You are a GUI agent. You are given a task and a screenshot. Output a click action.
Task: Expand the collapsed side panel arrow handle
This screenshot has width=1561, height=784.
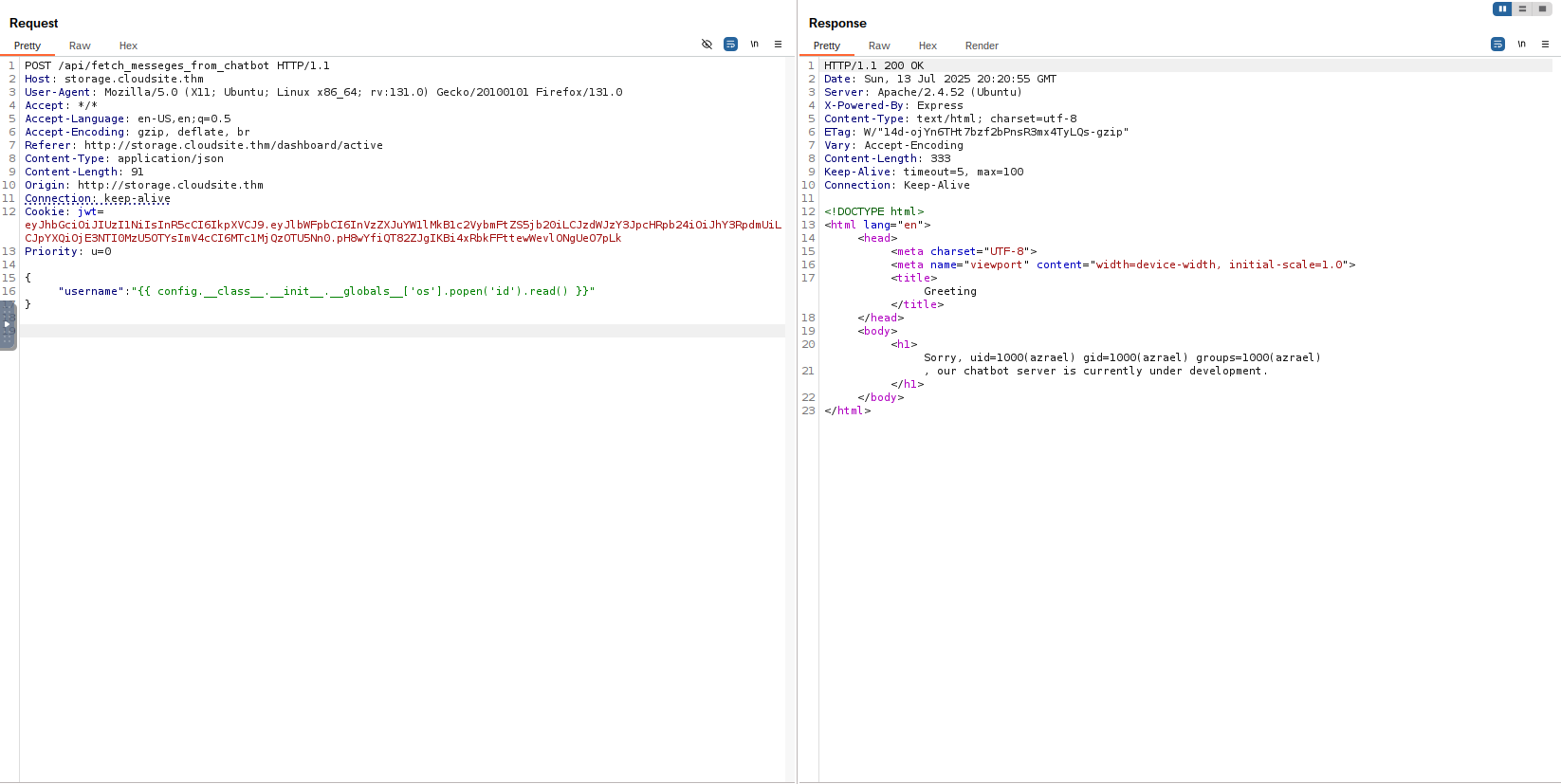(x=8, y=325)
